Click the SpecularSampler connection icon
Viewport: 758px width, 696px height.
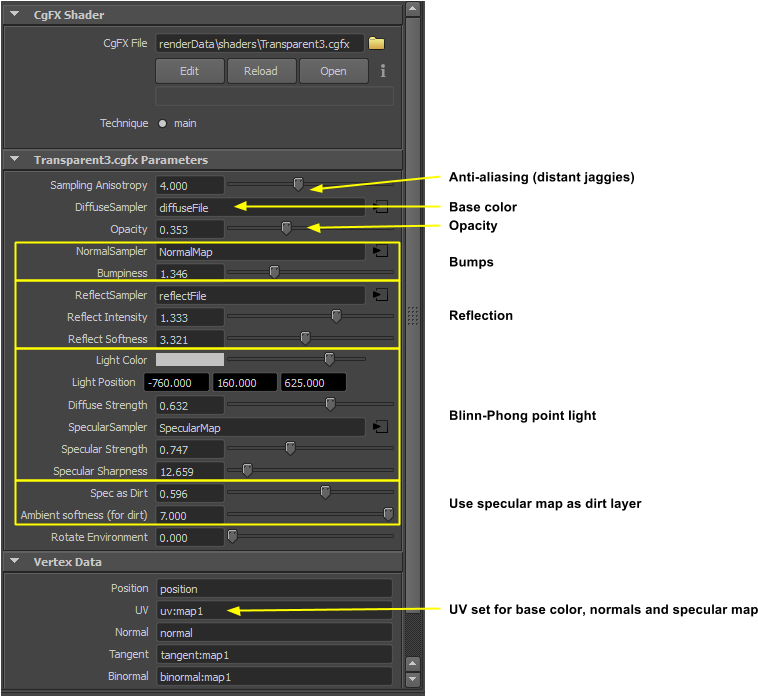(x=380, y=427)
